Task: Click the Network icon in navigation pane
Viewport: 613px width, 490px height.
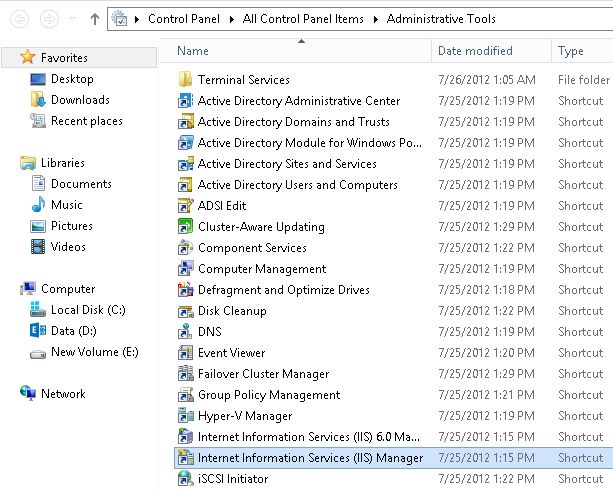Action: pos(28,393)
